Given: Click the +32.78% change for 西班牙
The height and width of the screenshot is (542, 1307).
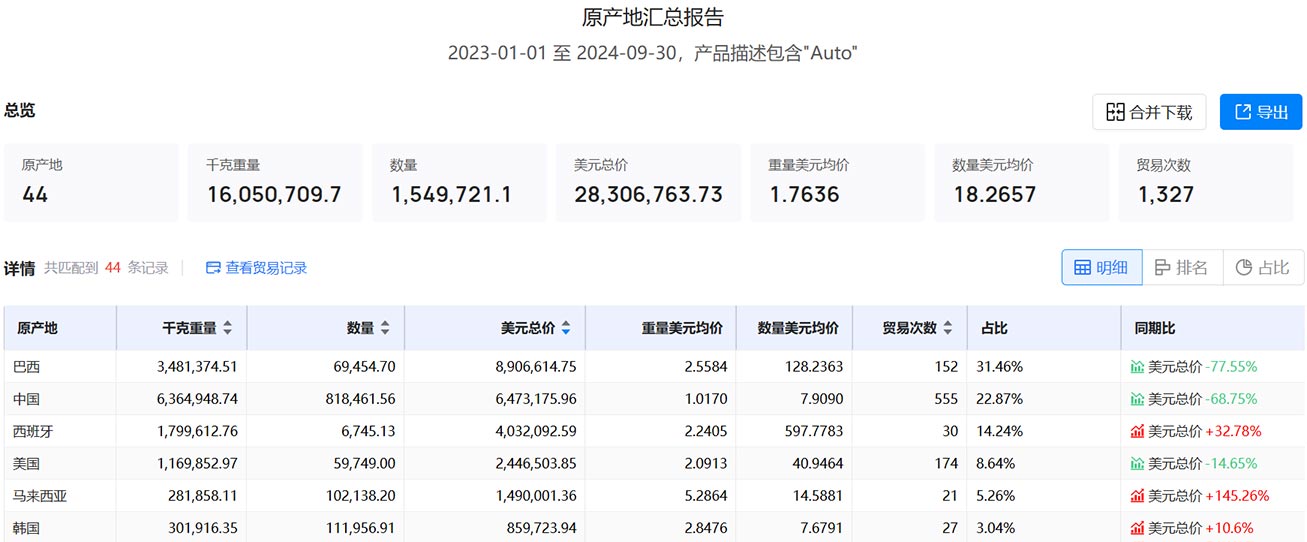Looking at the screenshot, I should (1233, 431).
